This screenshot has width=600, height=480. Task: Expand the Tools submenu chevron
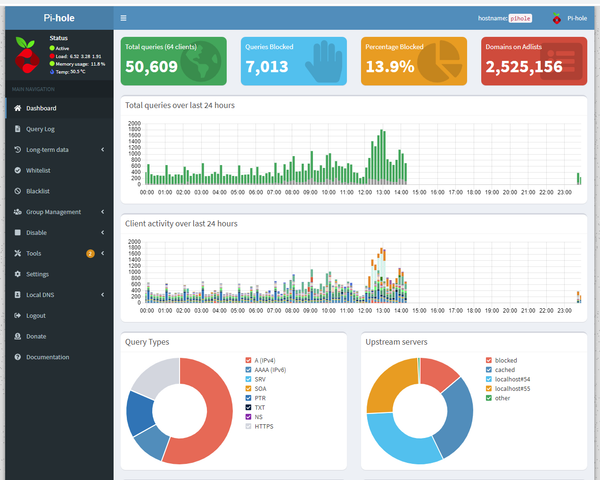pyautogui.click(x=103, y=253)
